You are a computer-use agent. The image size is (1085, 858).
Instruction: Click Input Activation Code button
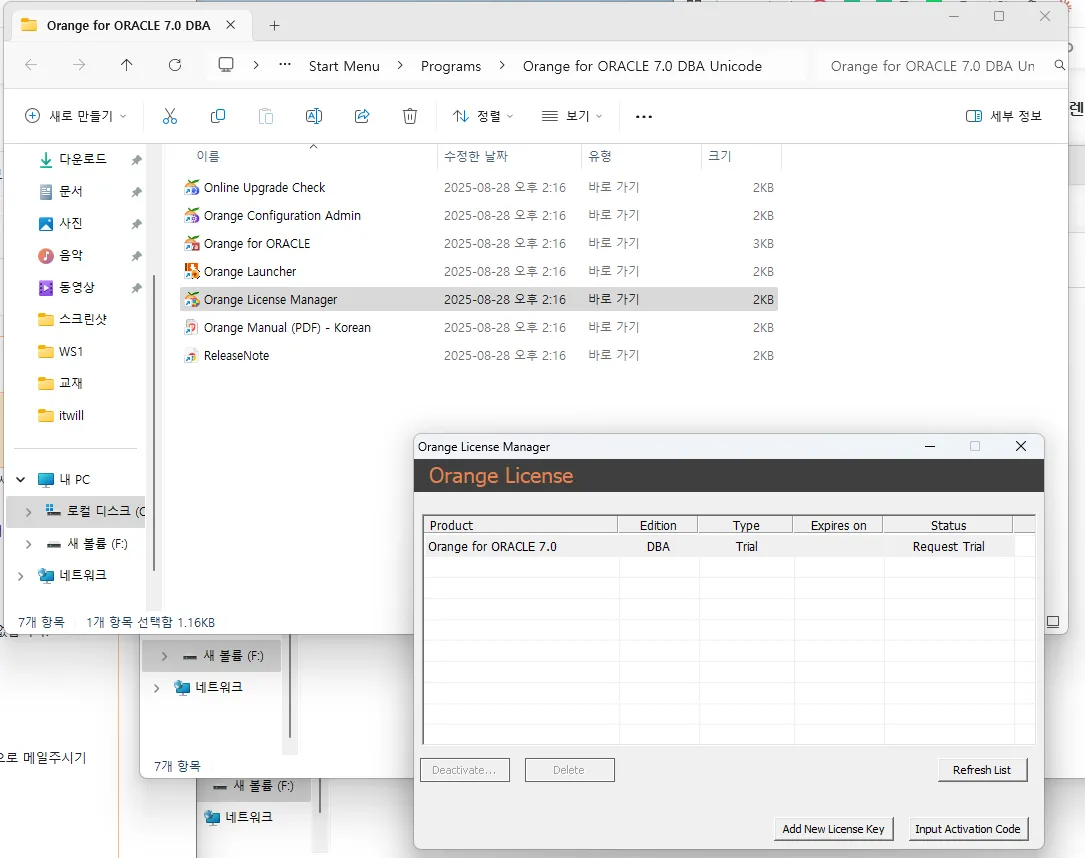click(967, 829)
